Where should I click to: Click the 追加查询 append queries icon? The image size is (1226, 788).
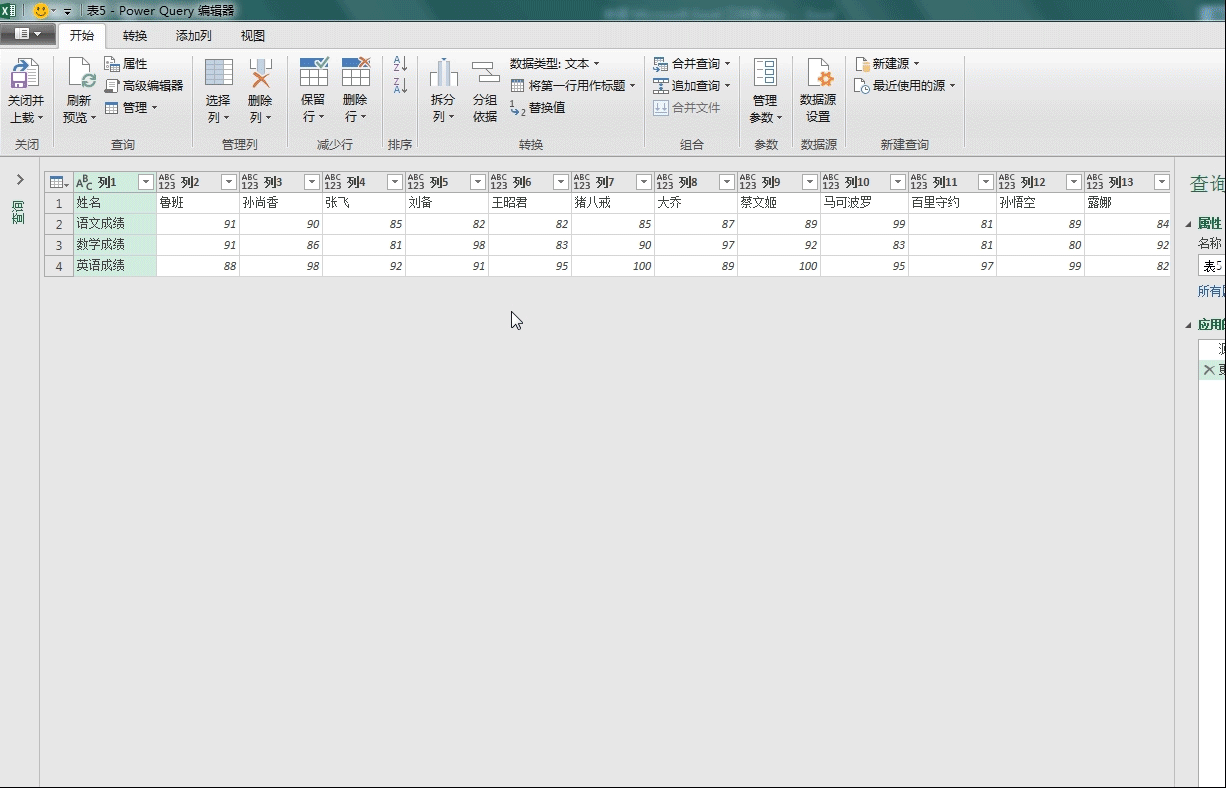(661, 86)
